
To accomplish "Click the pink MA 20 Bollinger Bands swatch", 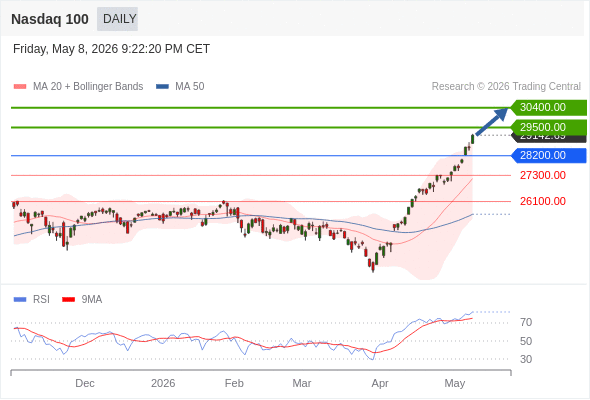I will [x=20, y=87].
